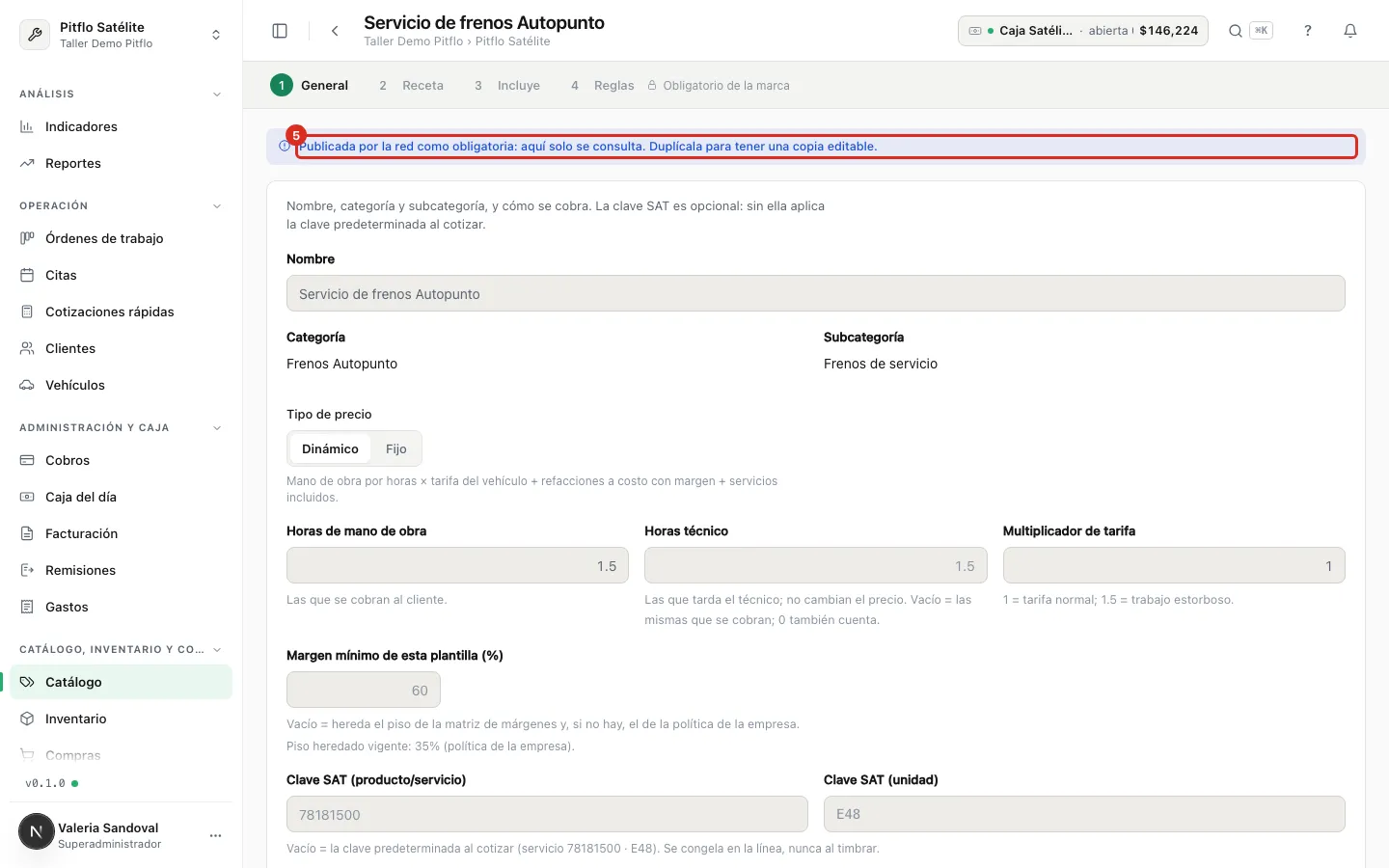Click the Inventario box icon
The image size is (1389, 868).
tap(27, 719)
